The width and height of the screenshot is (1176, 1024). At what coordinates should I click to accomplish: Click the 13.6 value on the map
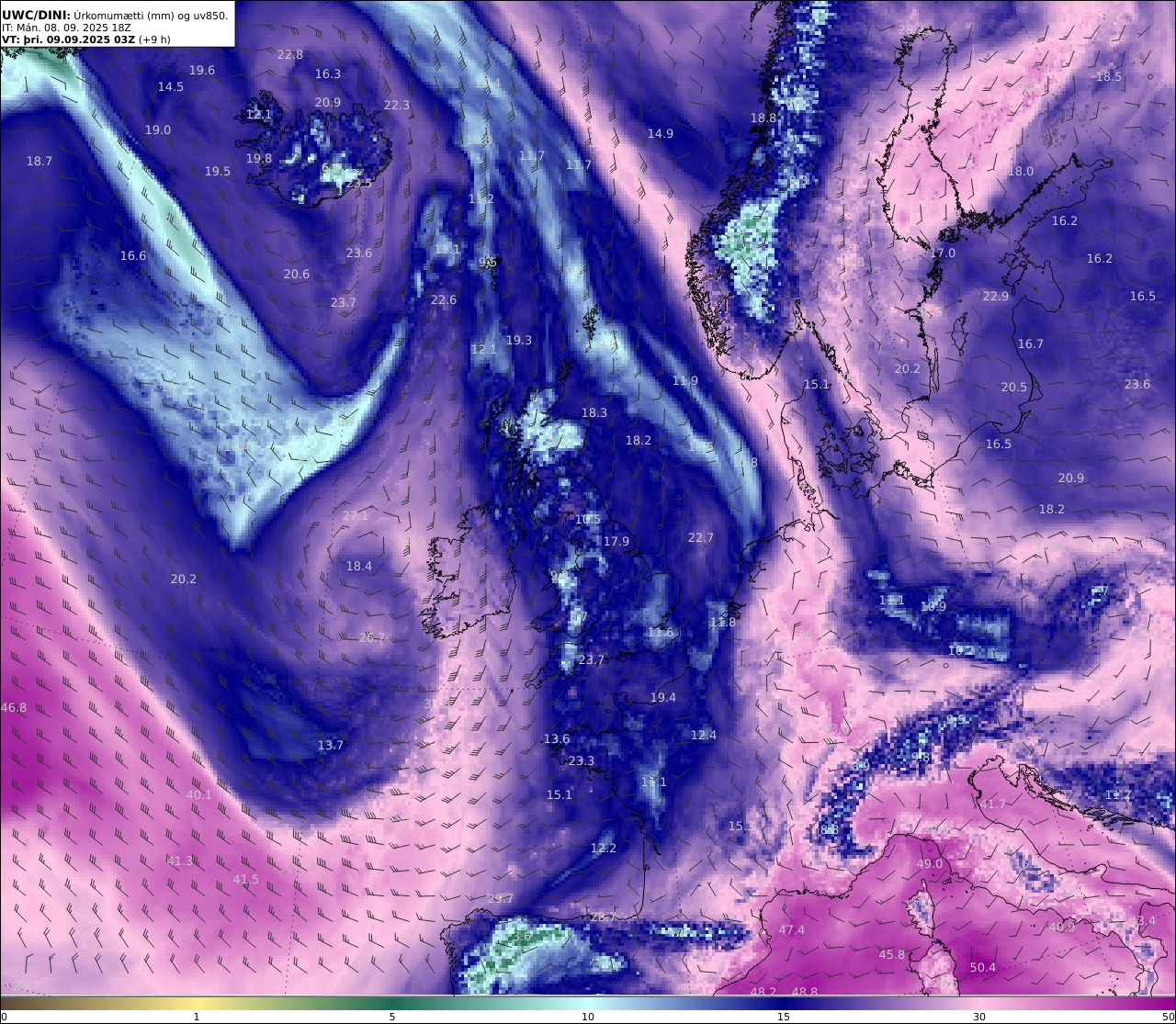click(x=557, y=738)
